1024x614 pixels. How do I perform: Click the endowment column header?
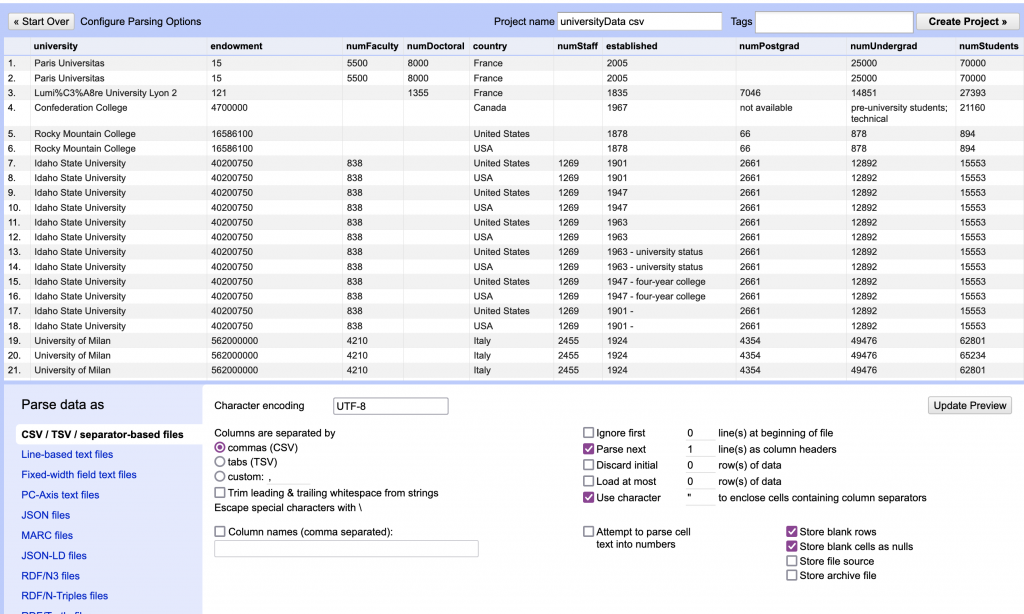click(x=236, y=46)
